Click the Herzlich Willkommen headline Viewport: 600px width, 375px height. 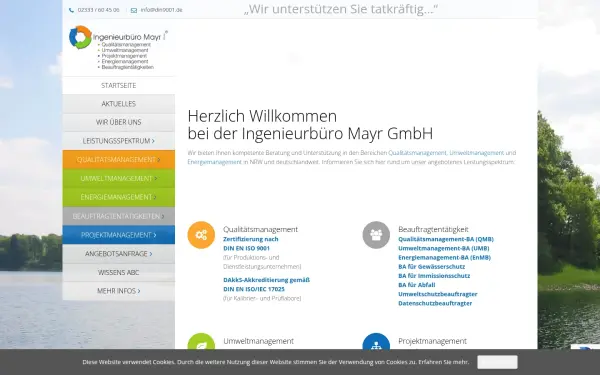(310, 125)
